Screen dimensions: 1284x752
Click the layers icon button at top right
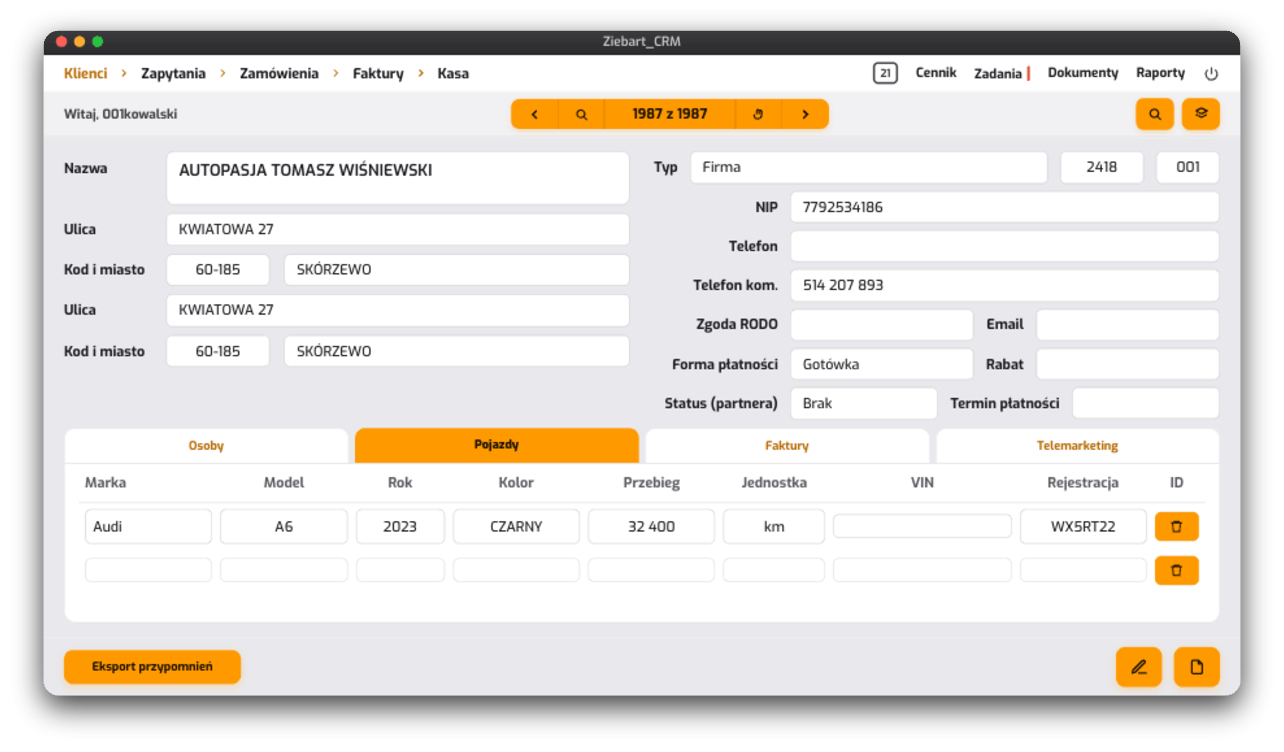click(x=1201, y=114)
